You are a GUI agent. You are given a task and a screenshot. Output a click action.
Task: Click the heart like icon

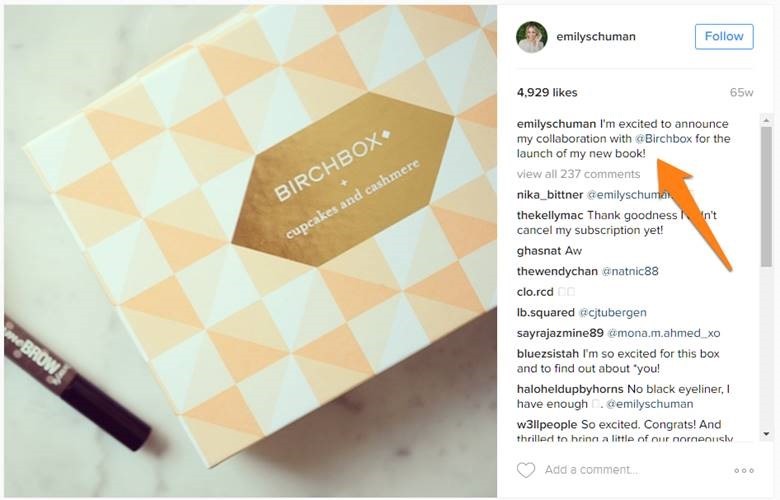click(x=526, y=470)
